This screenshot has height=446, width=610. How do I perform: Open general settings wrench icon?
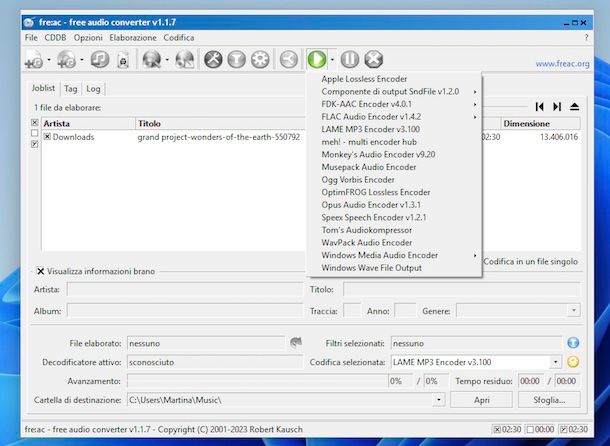[213, 60]
